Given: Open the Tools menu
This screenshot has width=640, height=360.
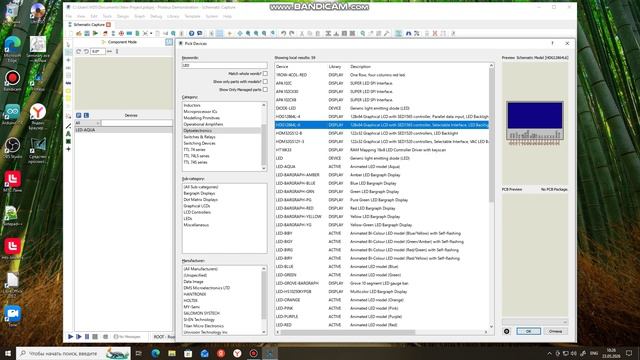Looking at the screenshot, I should tap(107, 16).
